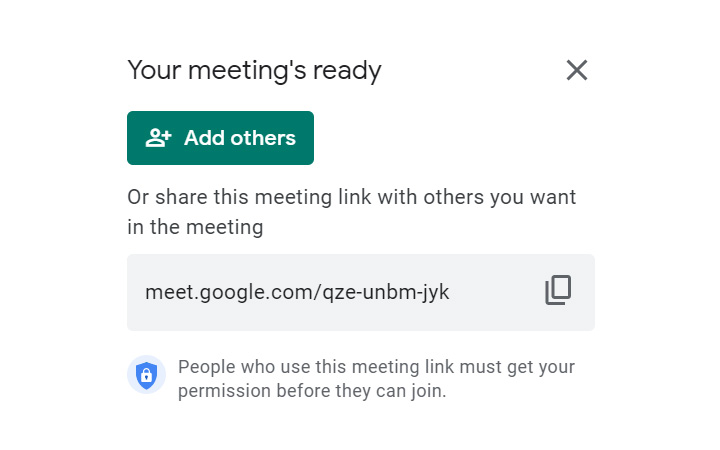720x450 pixels.
Task: Click the add-person icon in the Add others button
Action: 158,138
